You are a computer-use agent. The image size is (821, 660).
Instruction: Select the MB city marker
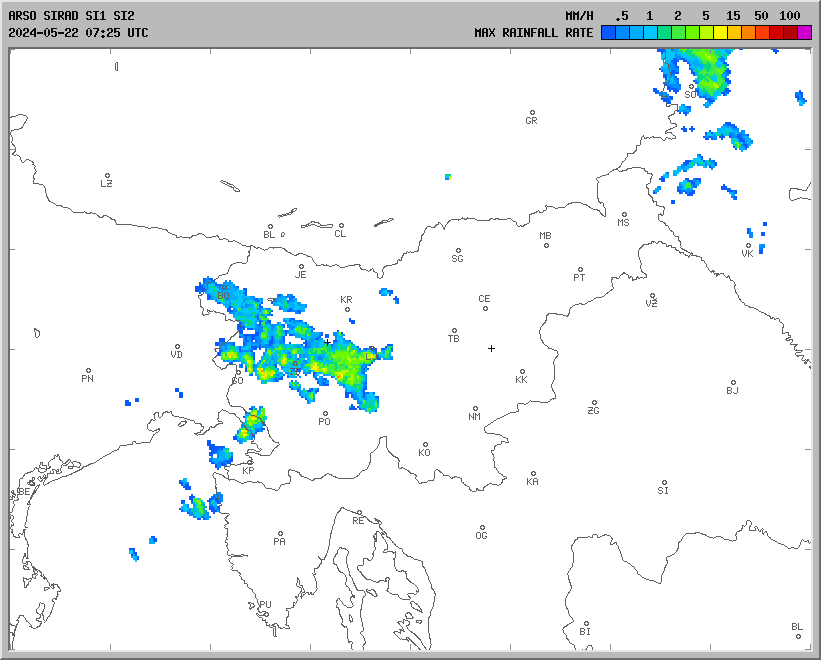point(546,243)
